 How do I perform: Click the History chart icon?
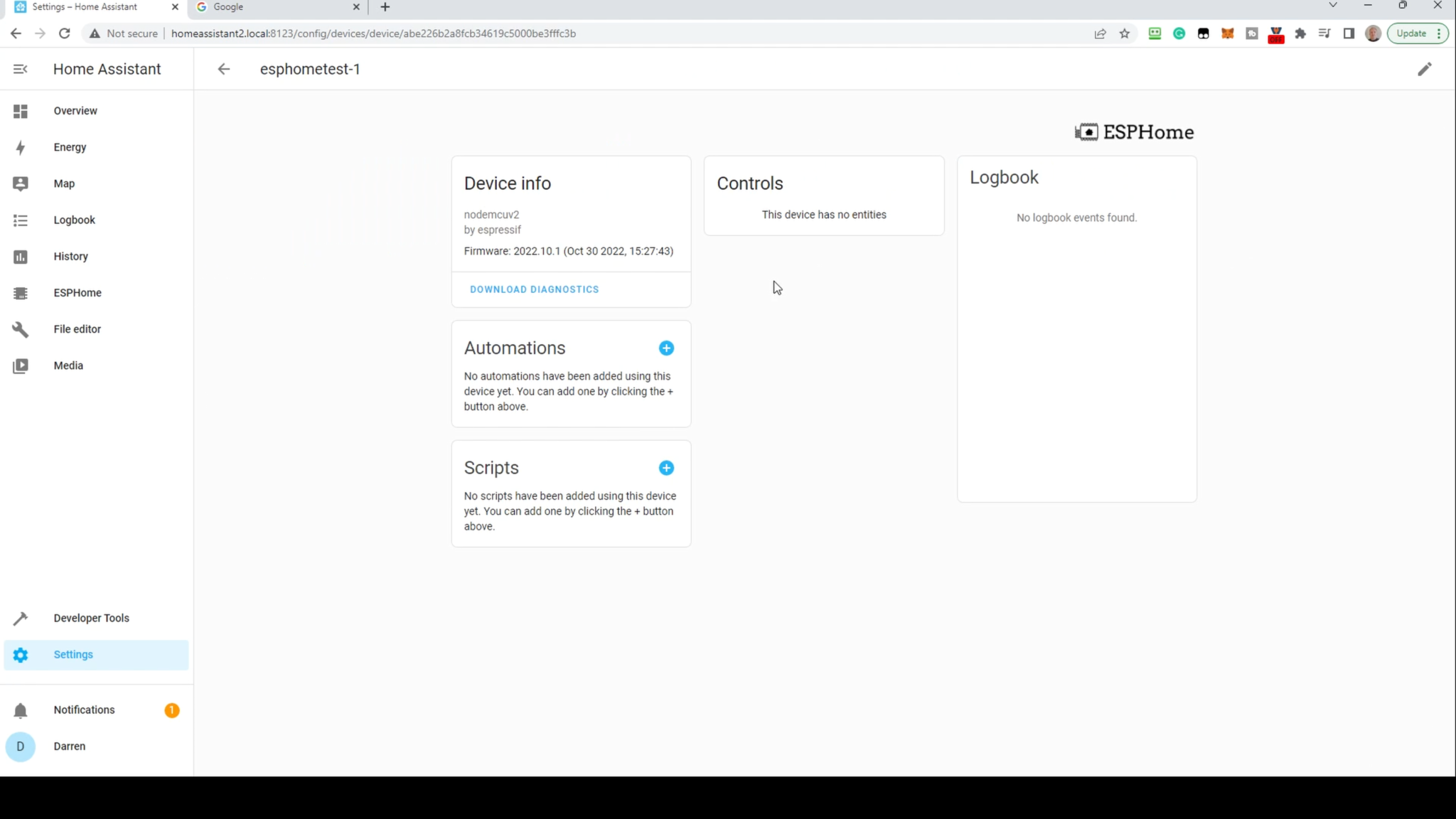pyautogui.click(x=21, y=257)
